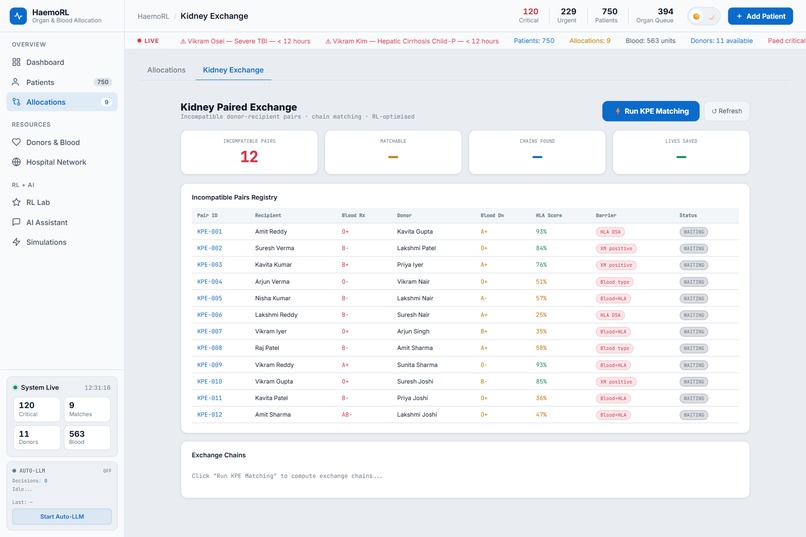The height and width of the screenshot is (537, 806).
Task: Click the Hospital Network globe icon
Action: [16, 162]
